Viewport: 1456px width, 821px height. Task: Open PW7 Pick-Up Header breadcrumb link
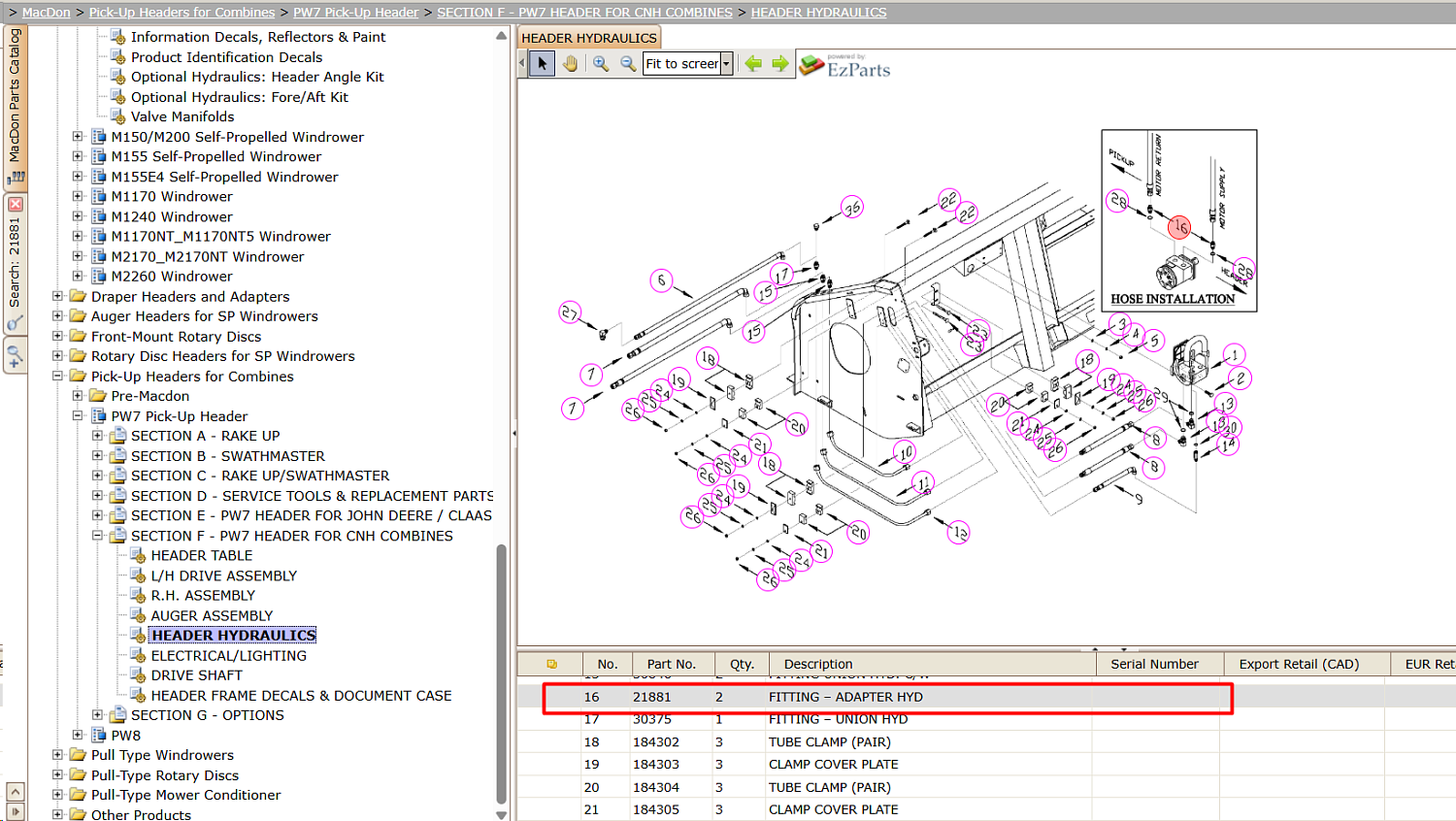pos(356,13)
